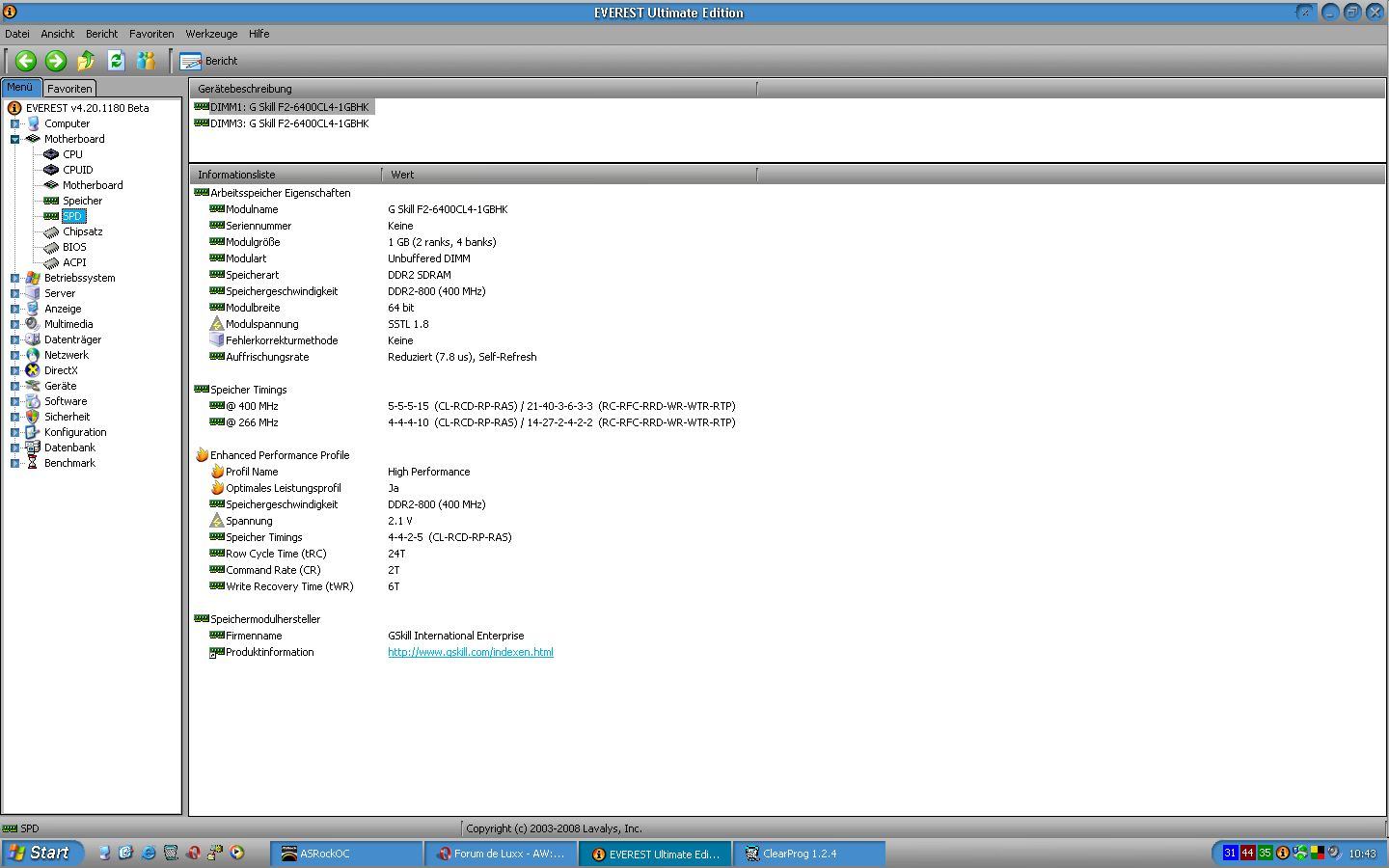Select the SPD tree item
This screenshot has height=868, width=1389.
click(x=72, y=216)
